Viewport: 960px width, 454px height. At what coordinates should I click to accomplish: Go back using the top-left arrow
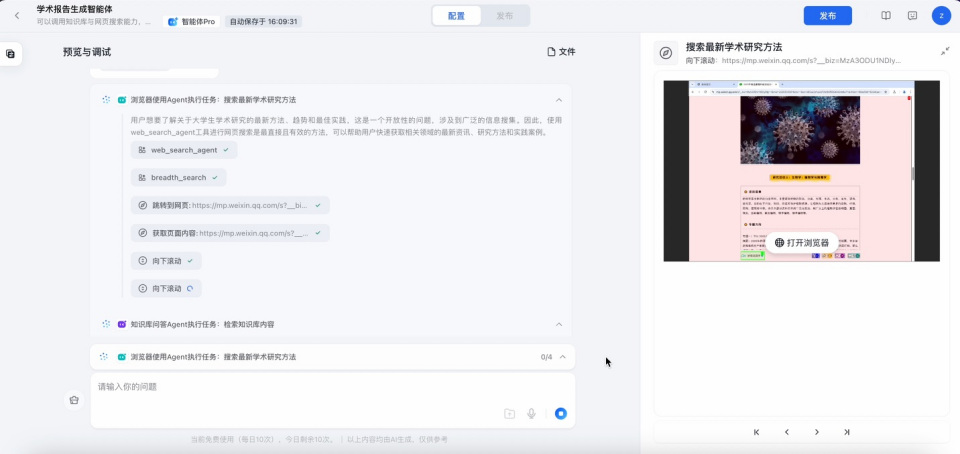tap(17, 16)
